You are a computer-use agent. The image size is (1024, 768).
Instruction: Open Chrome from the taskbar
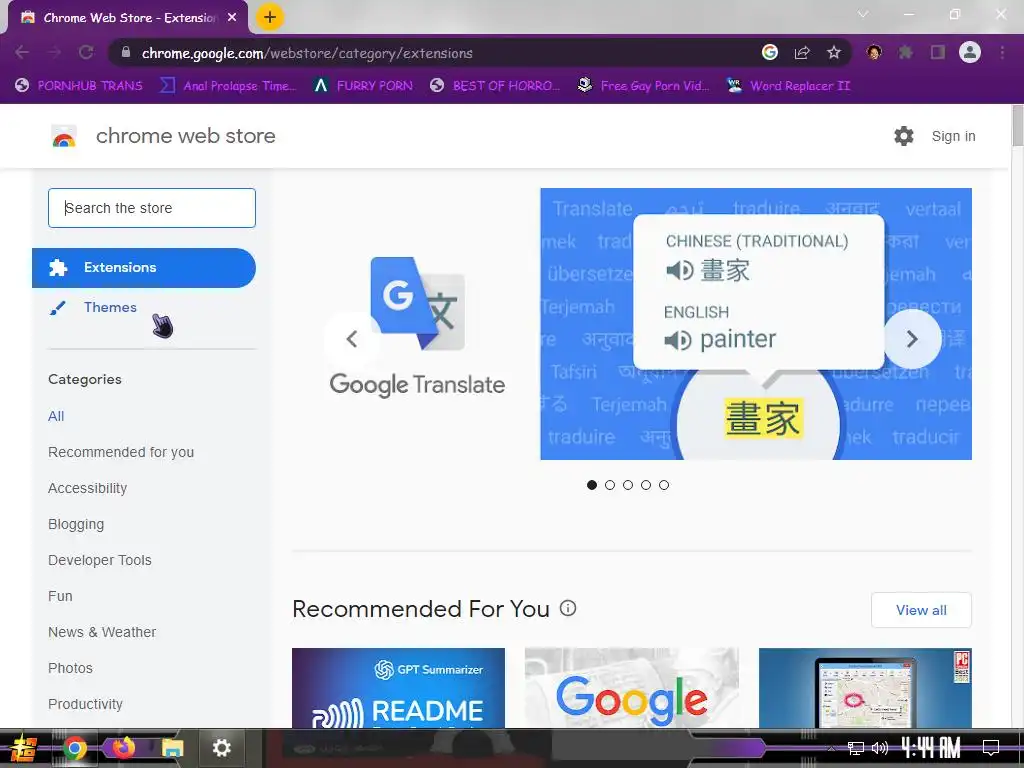tap(74, 748)
